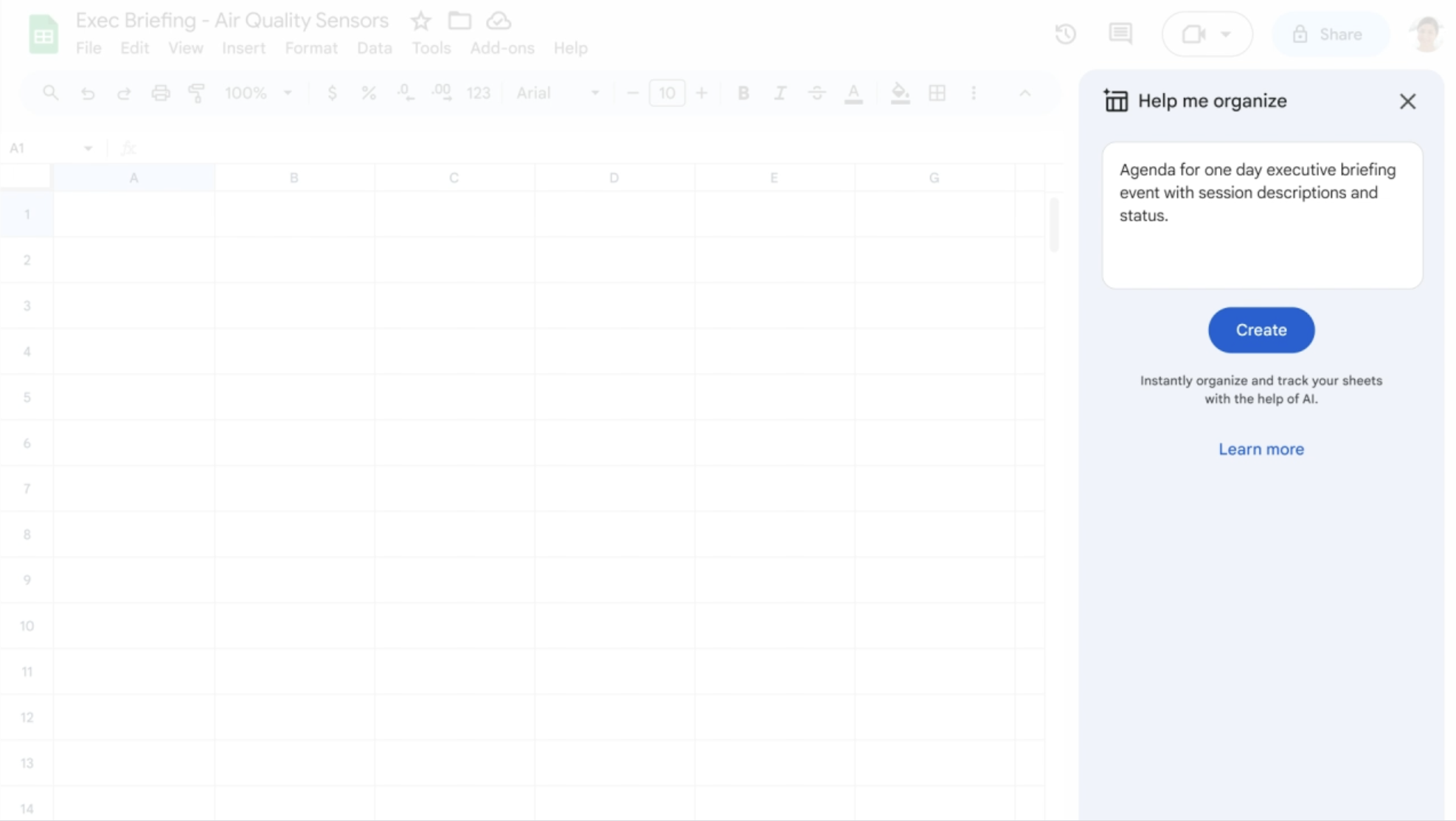Expand the zoom level 100% dropdown
This screenshot has height=821, width=1456.
coord(288,92)
